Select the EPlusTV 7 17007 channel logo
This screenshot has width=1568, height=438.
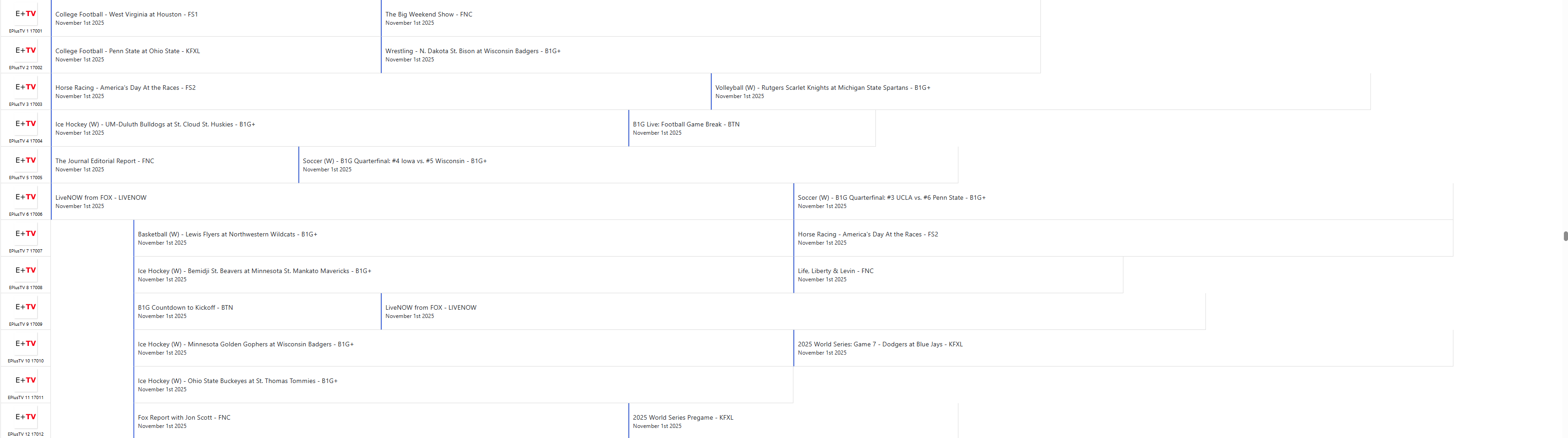click(x=26, y=234)
